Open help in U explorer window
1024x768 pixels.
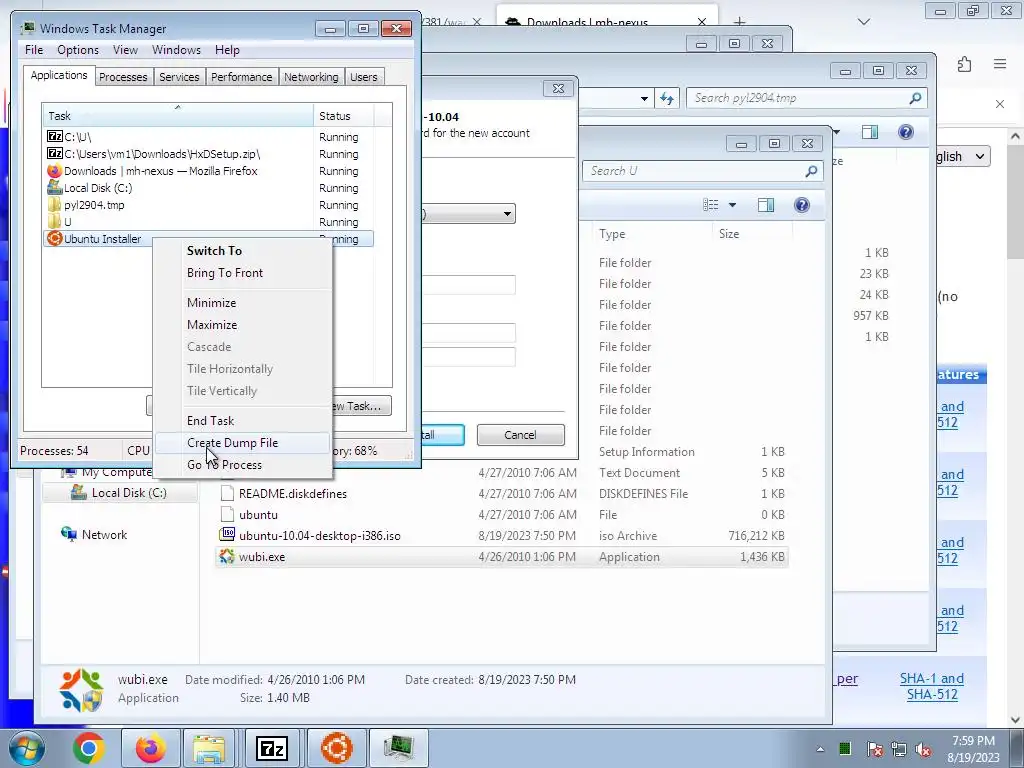pos(802,205)
